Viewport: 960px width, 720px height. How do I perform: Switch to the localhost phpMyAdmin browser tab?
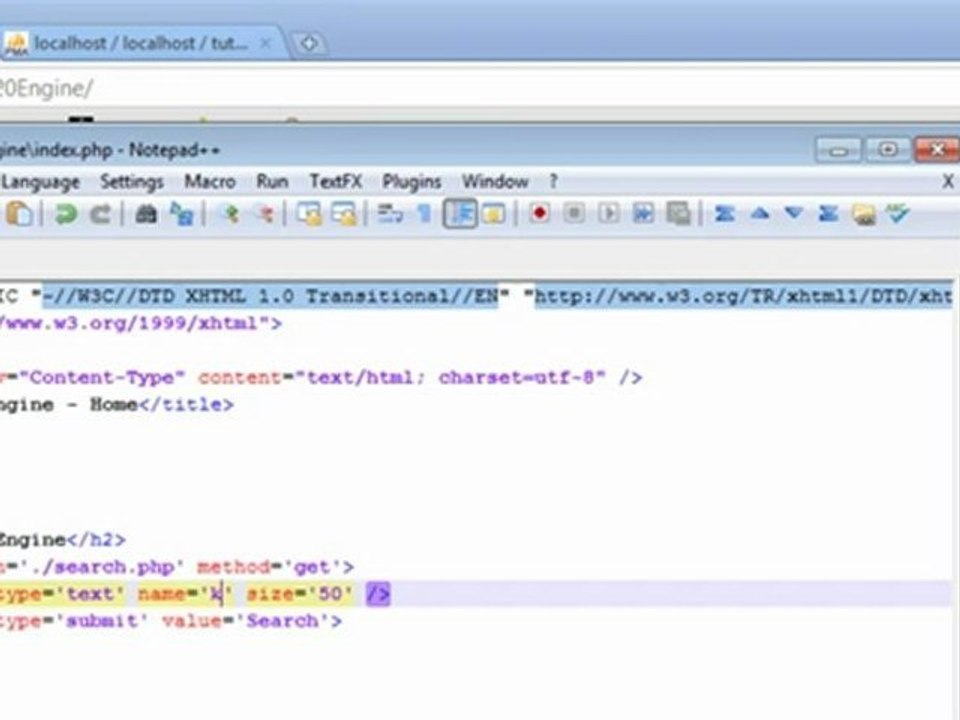(x=141, y=43)
